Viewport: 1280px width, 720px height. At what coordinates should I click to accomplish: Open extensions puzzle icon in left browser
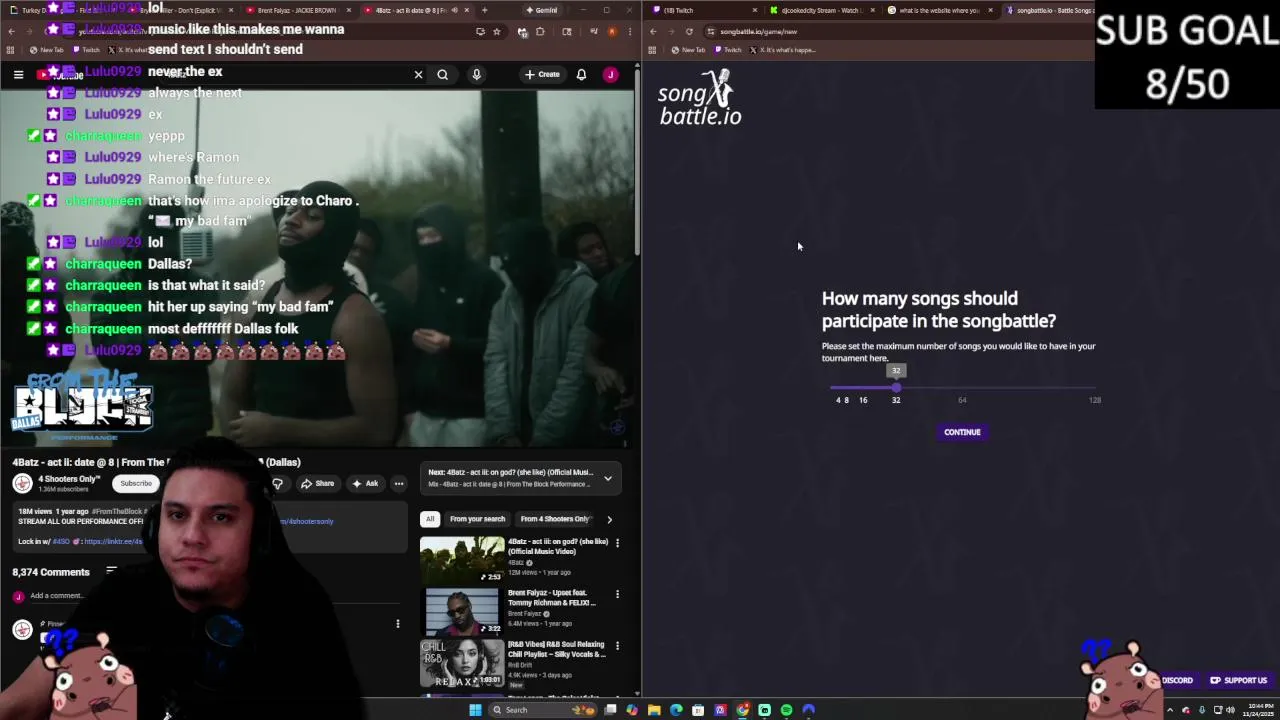[x=540, y=31]
